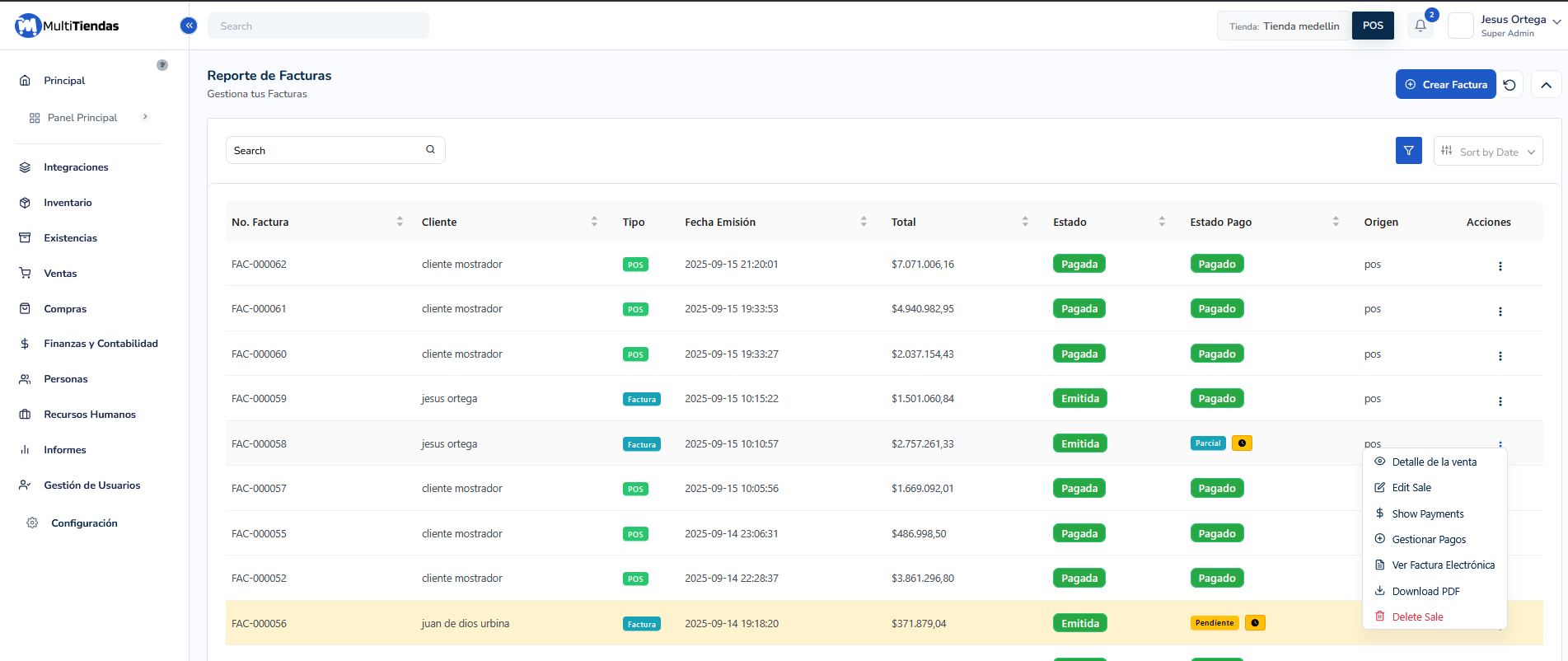Collapse header with the up-chevron button
This screenshot has width=1568, height=661.
click(x=1547, y=85)
